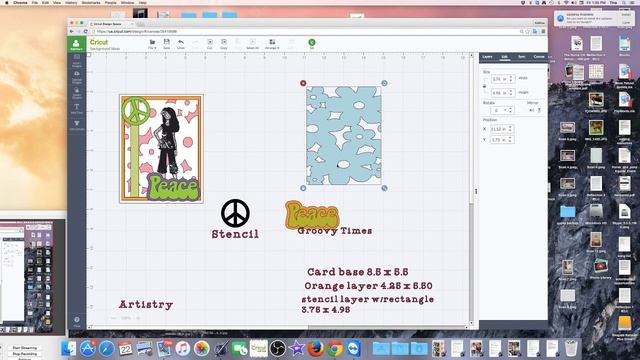
Task: Select the blue flower stencil image
Action: (344, 136)
